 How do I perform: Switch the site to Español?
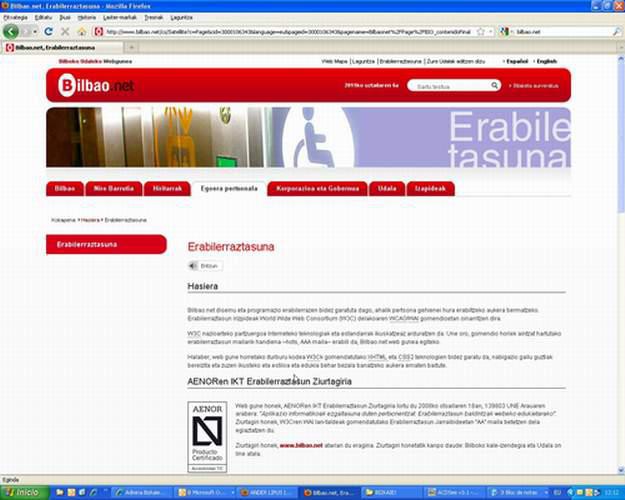pos(517,61)
